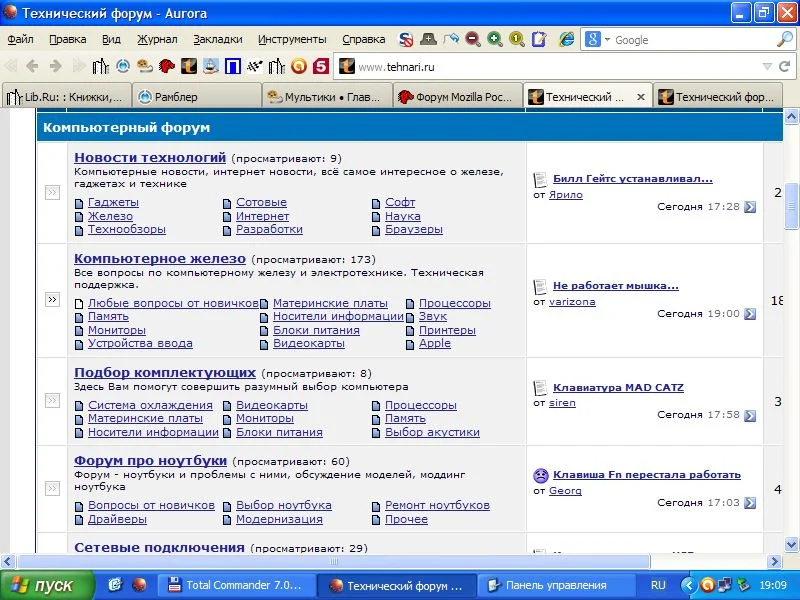This screenshot has height=600, width=800.
Task: Reload the page with the refresh button
Action: tap(785, 66)
